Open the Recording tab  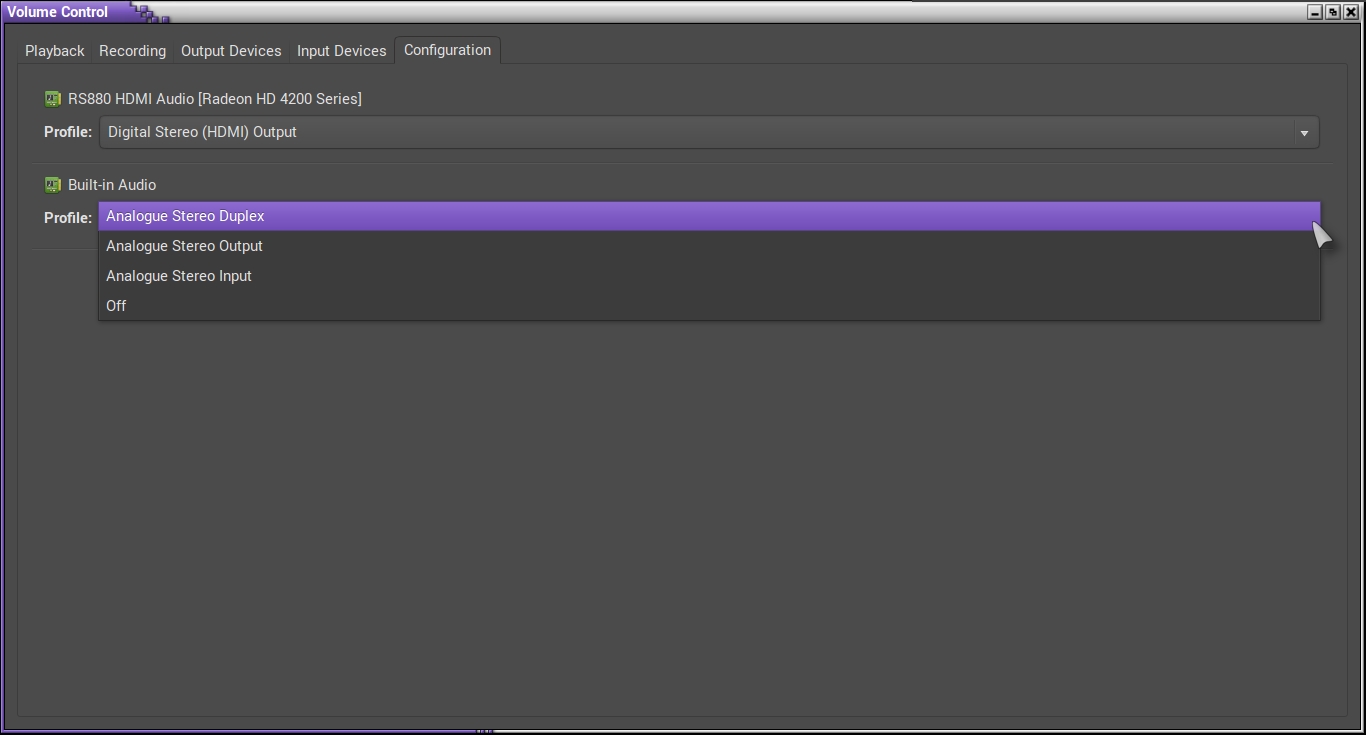[132, 51]
